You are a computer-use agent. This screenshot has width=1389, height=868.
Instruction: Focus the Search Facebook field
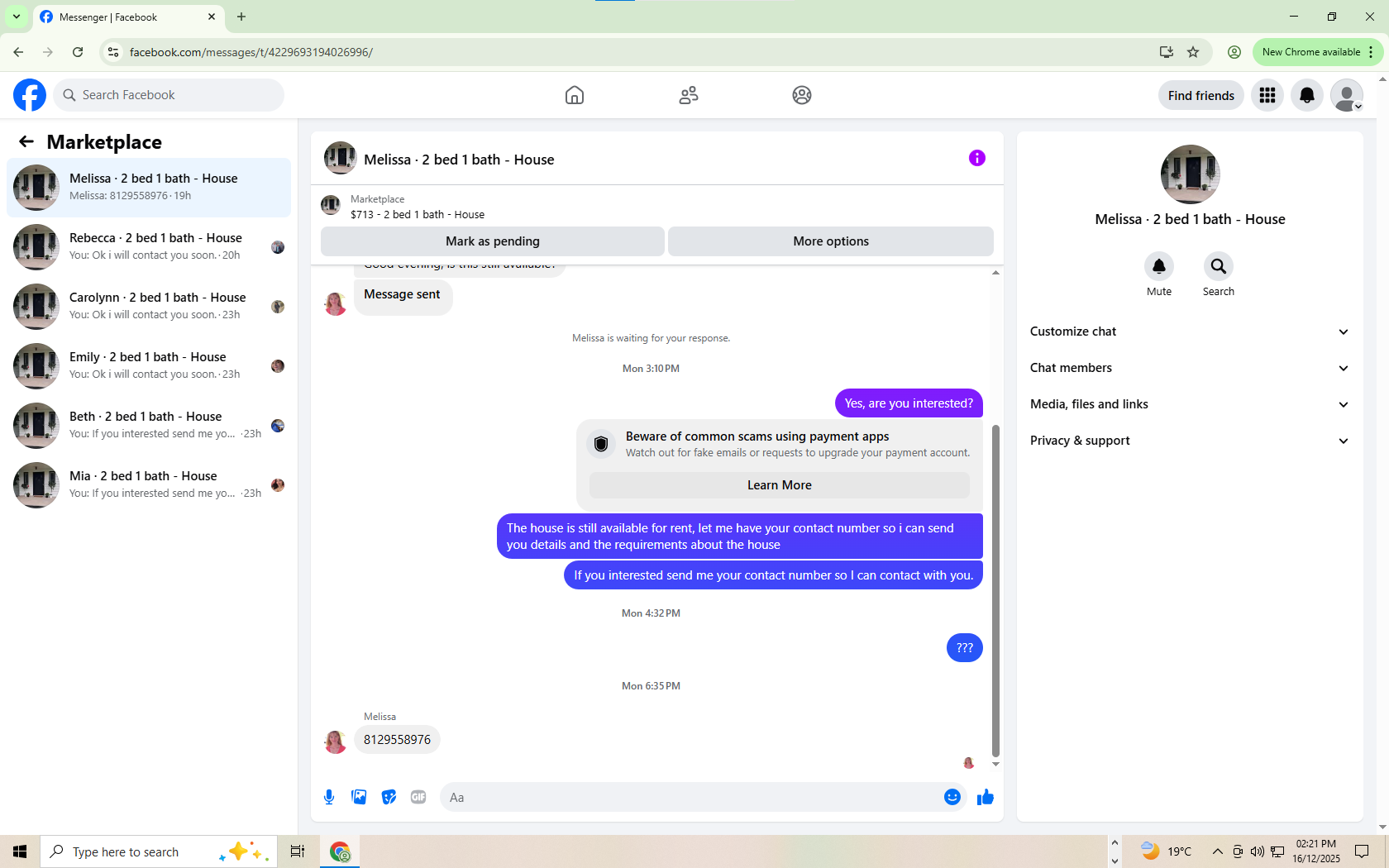(169, 95)
